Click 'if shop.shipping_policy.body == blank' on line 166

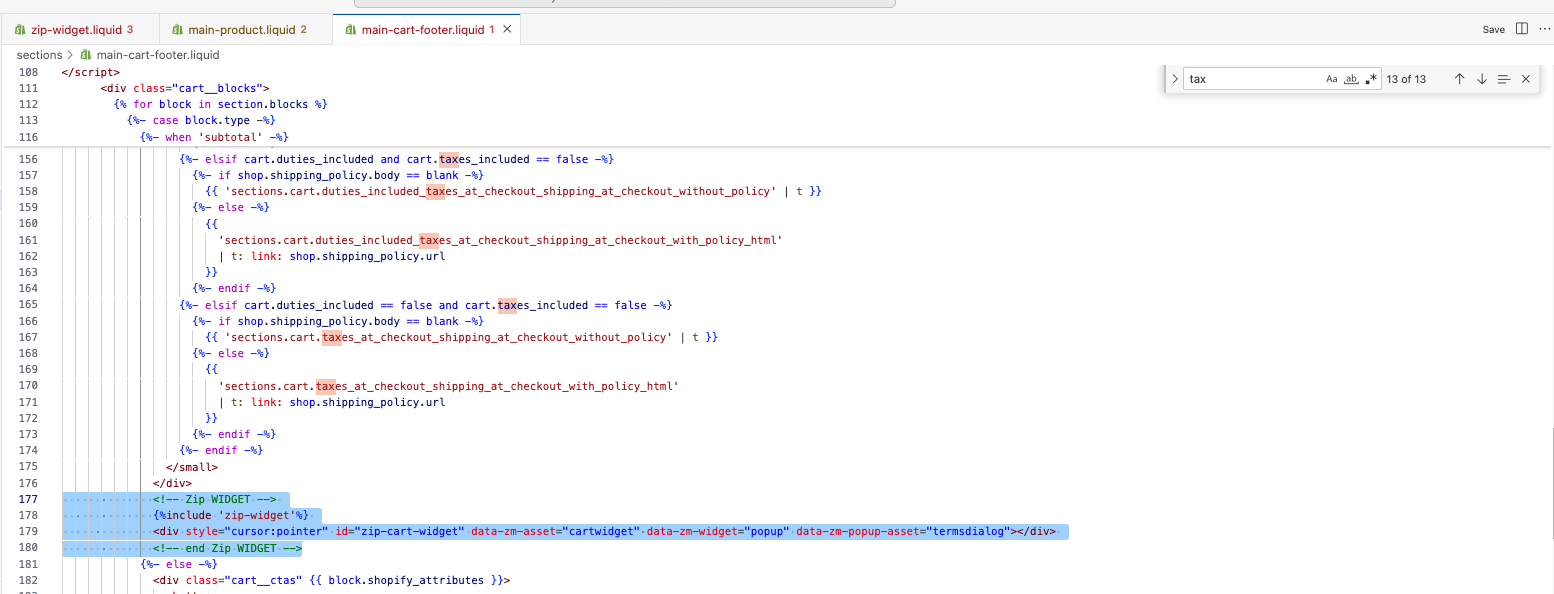(338, 321)
